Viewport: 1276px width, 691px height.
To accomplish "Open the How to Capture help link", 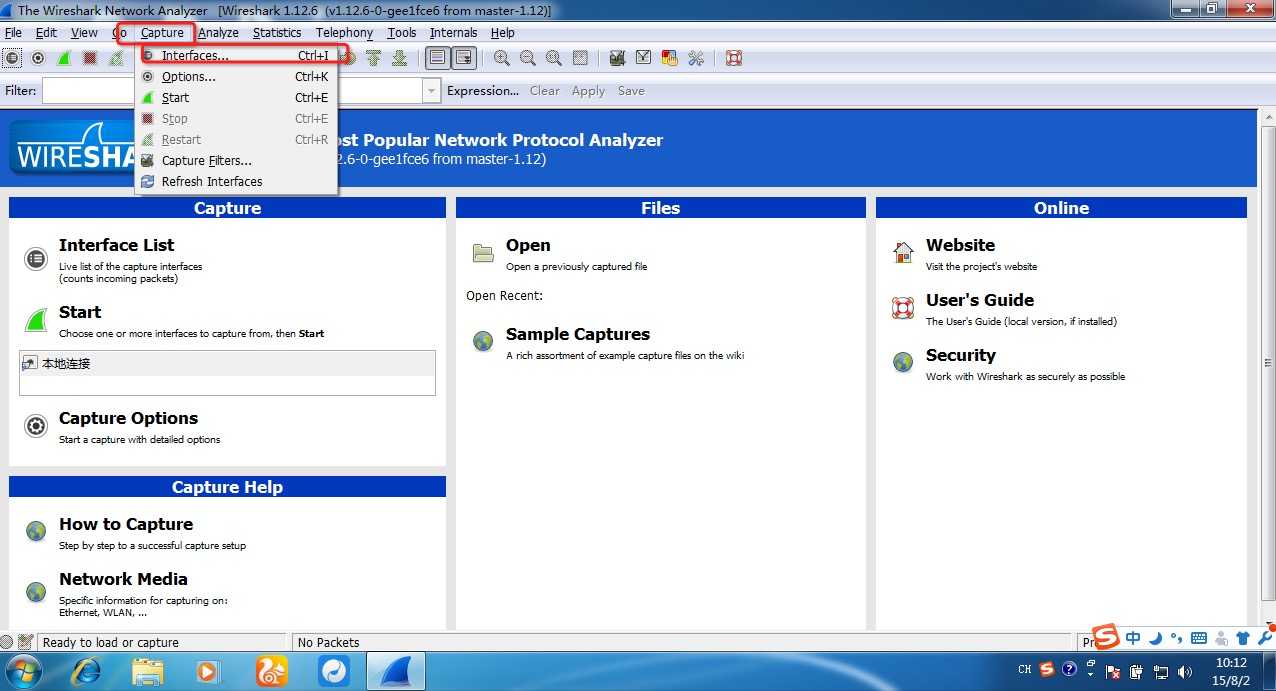I will pos(126,524).
